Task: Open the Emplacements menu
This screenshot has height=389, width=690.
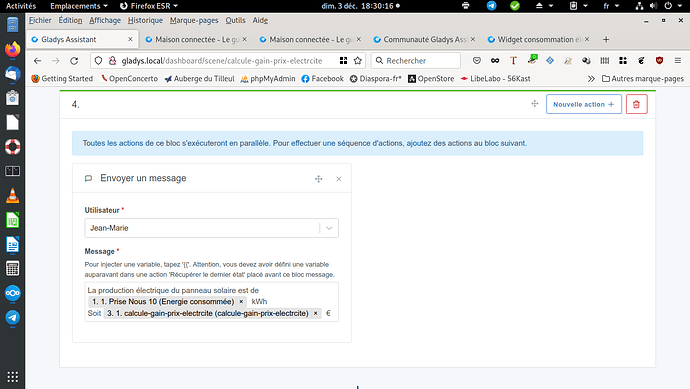Action: click(x=79, y=6)
